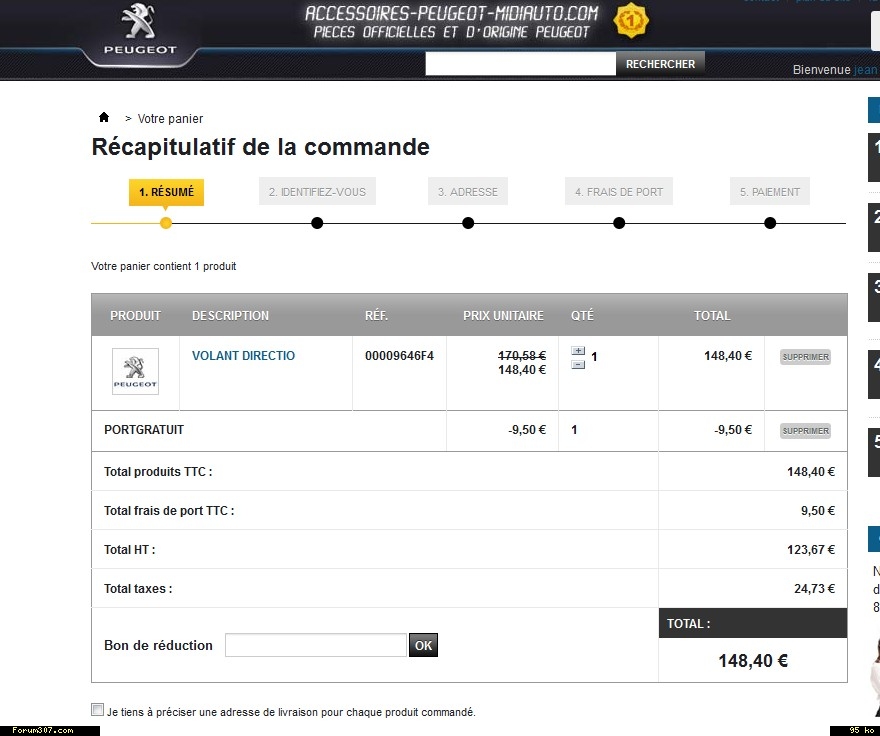The width and height of the screenshot is (880, 736).
Task: Select the 1. Résumé step tab
Action: 166,192
